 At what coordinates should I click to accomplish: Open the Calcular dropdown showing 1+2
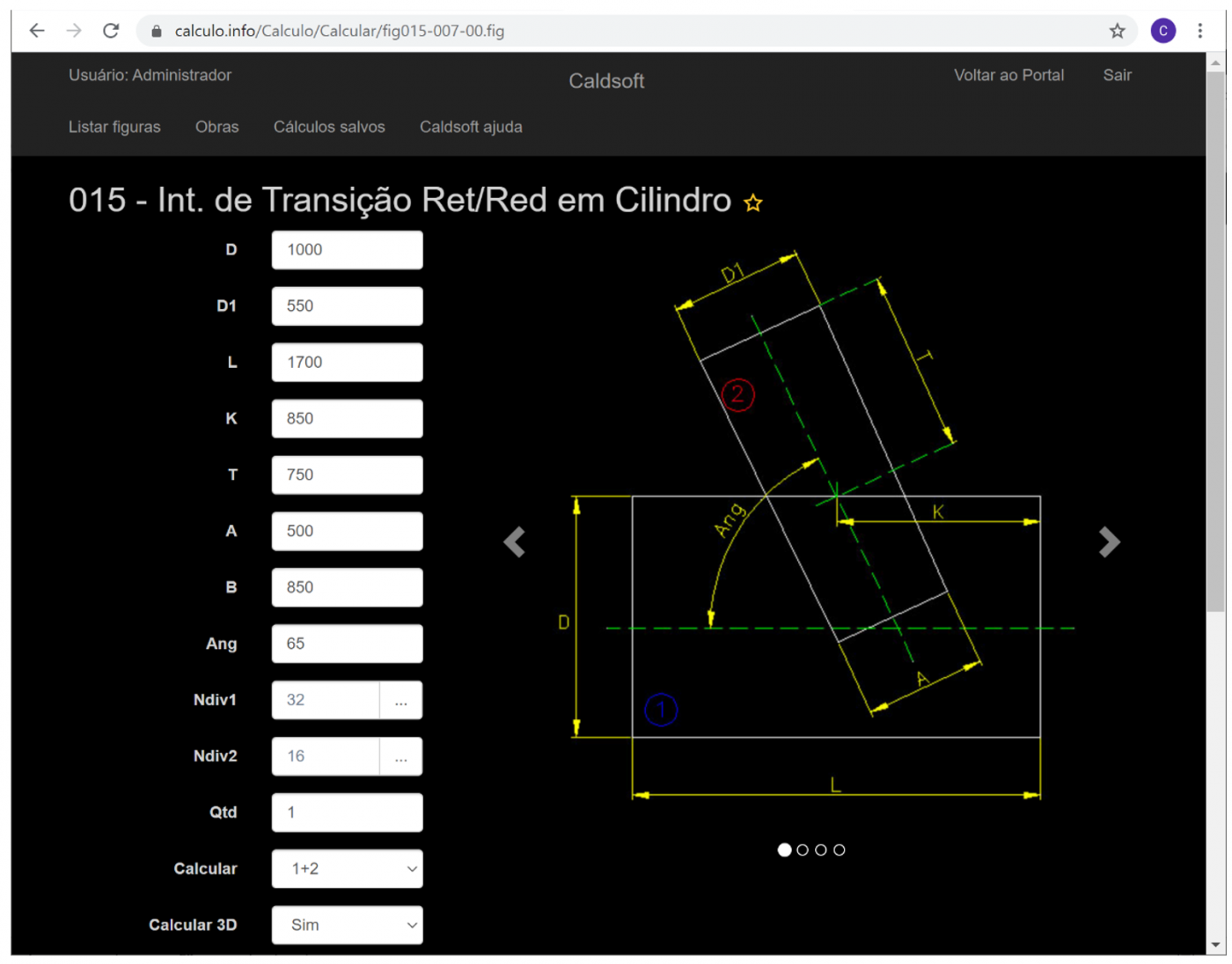347,869
